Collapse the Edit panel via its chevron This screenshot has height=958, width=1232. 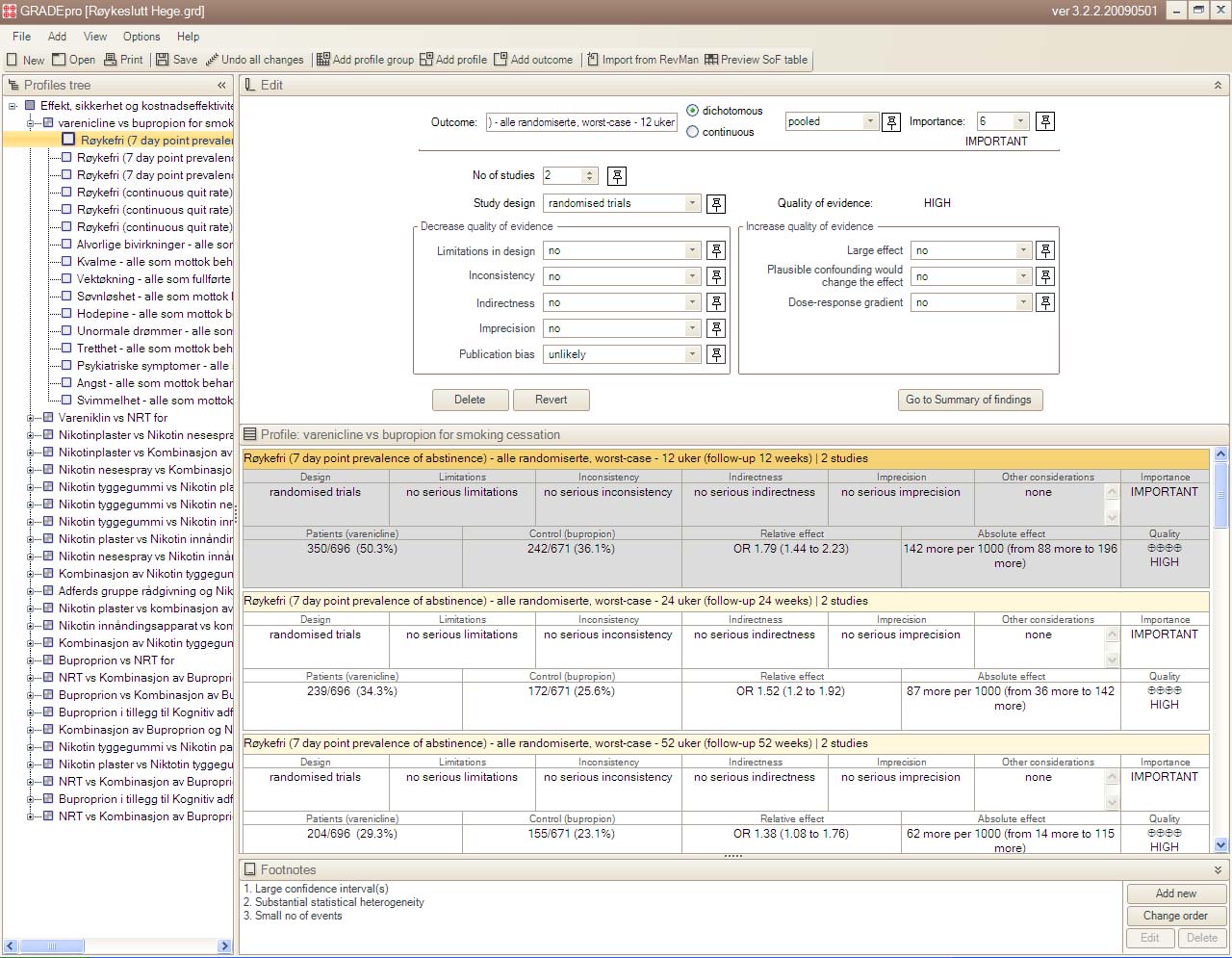click(x=1218, y=86)
